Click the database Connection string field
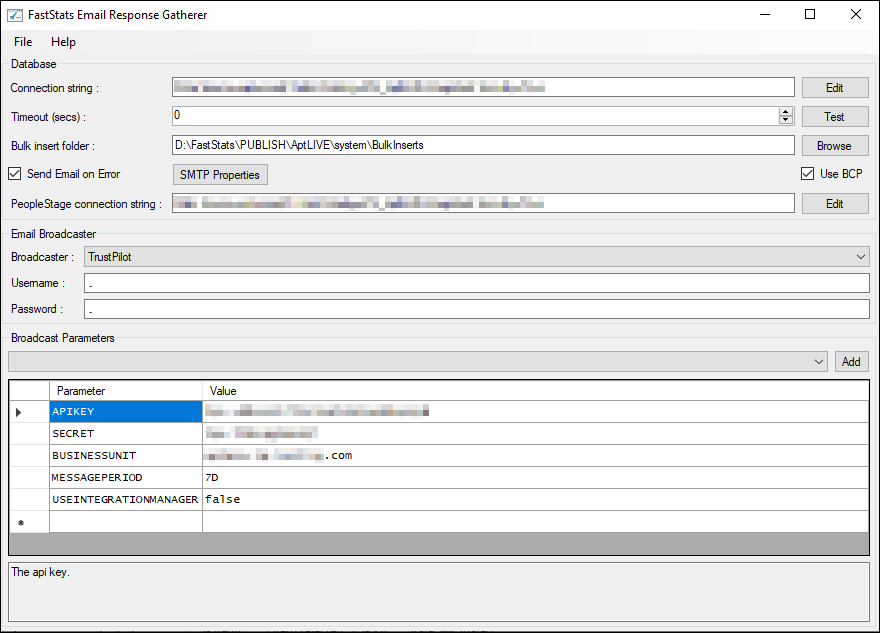The width and height of the screenshot is (880, 633). tap(483, 87)
